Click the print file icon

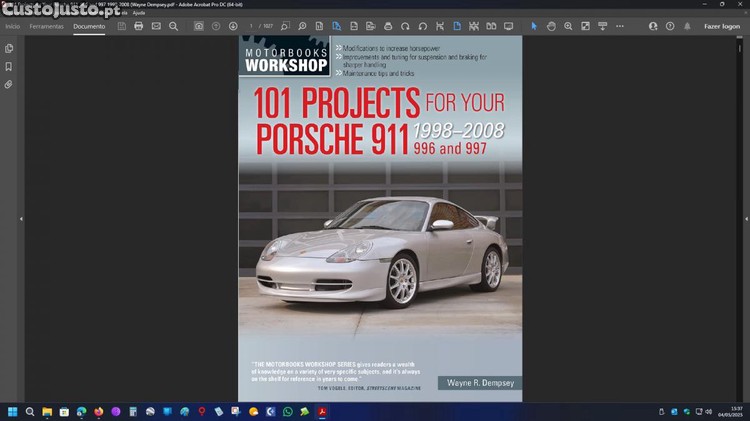coord(139,26)
